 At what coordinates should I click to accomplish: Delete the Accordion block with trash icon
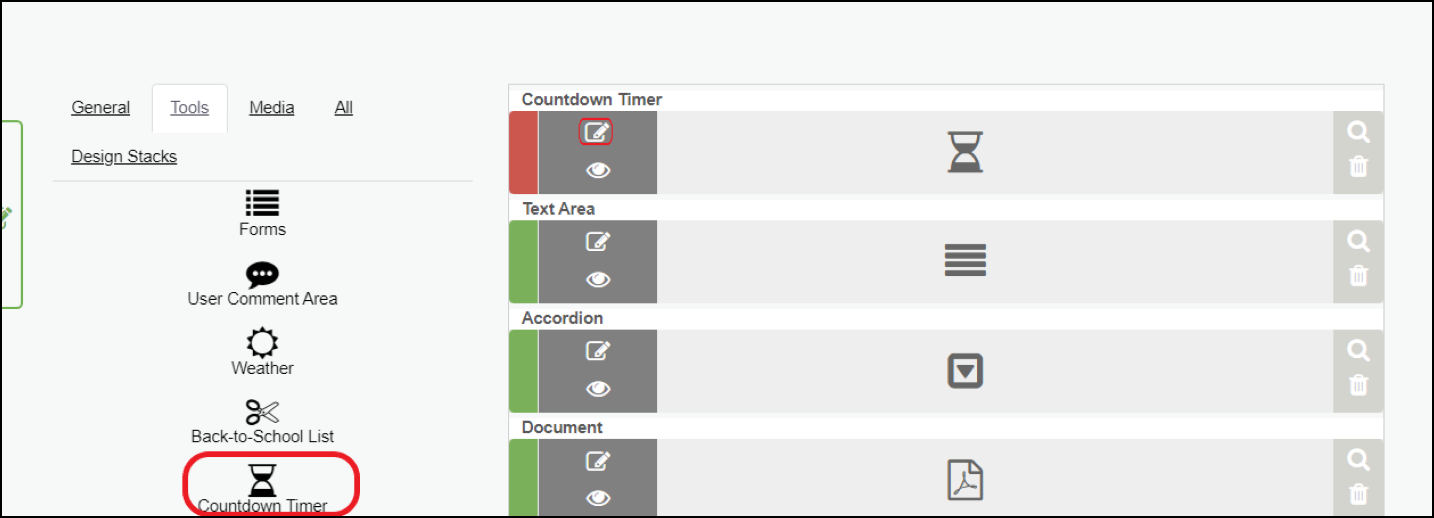click(1358, 385)
